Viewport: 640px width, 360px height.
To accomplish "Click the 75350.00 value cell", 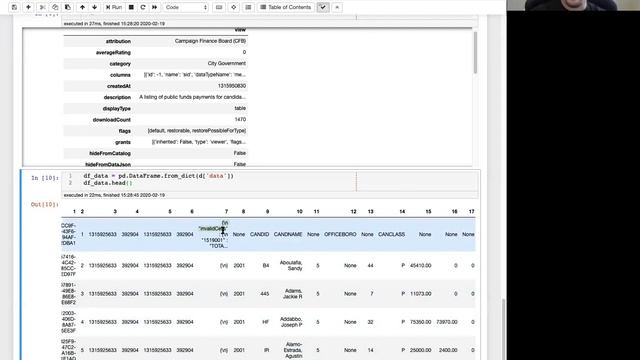I will [420, 322].
